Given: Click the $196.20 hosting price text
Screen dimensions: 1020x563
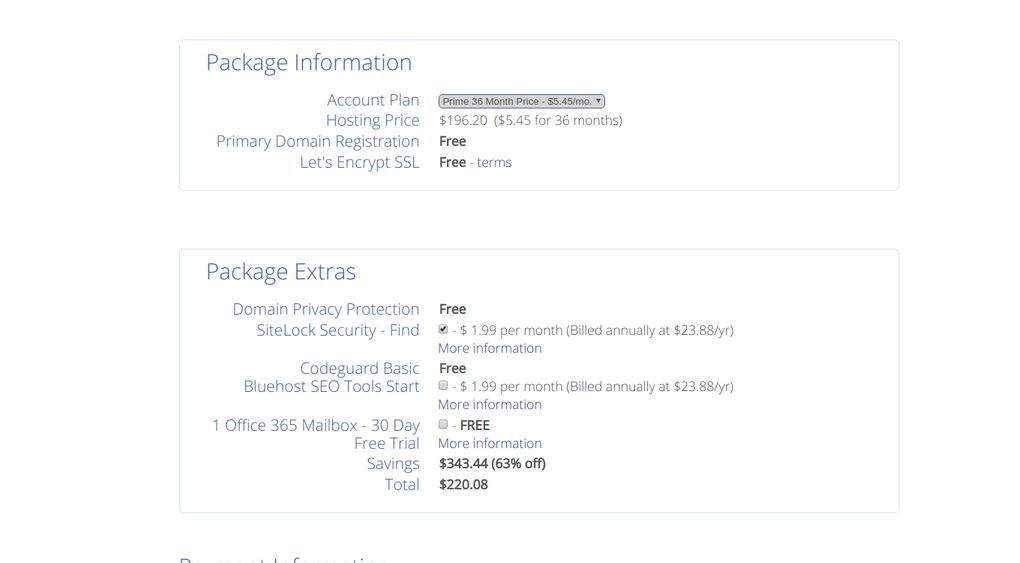Looking at the screenshot, I should point(463,120).
